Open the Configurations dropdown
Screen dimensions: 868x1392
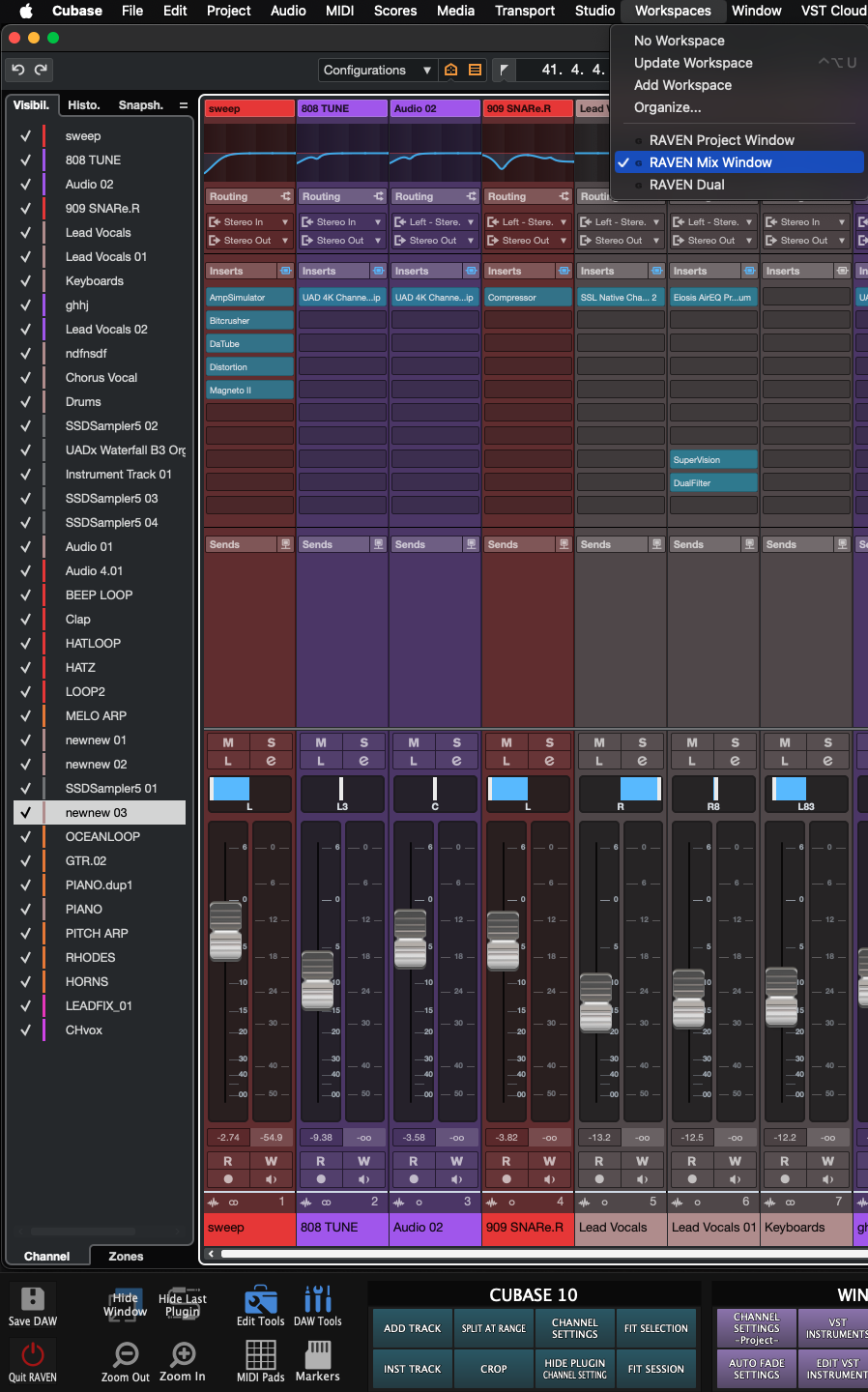click(x=378, y=70)
